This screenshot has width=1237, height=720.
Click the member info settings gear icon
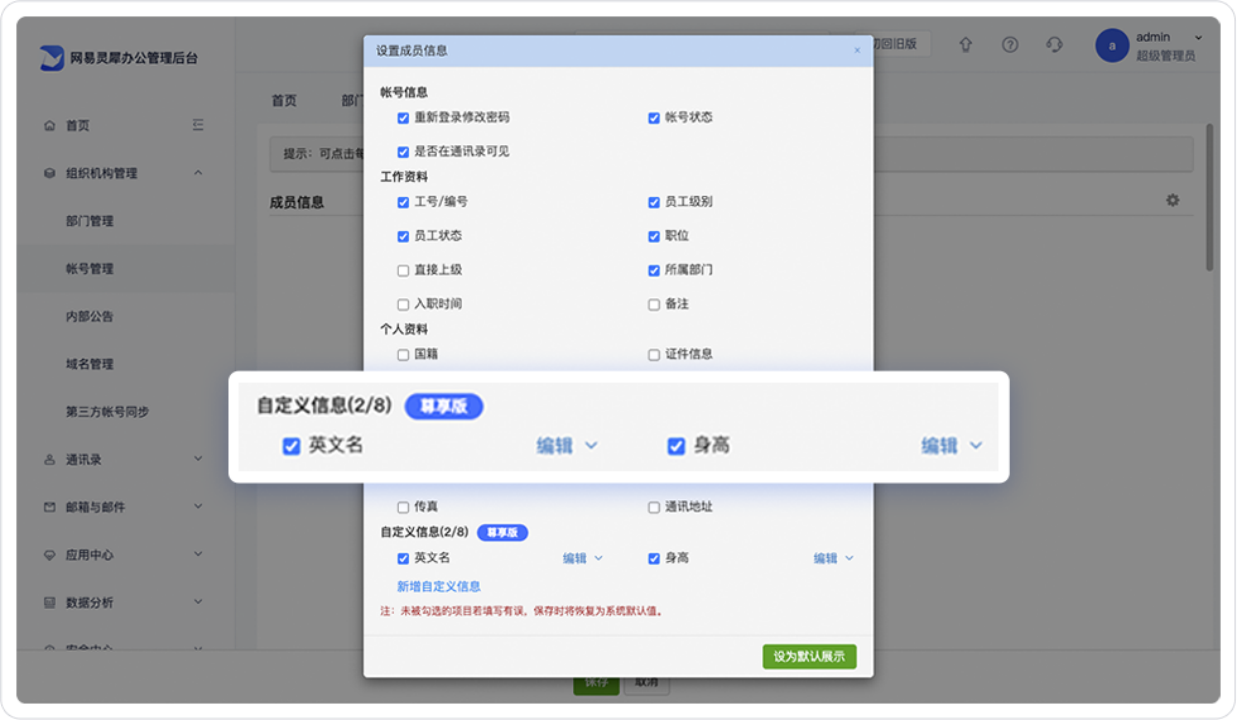(x=1172, y=200)
